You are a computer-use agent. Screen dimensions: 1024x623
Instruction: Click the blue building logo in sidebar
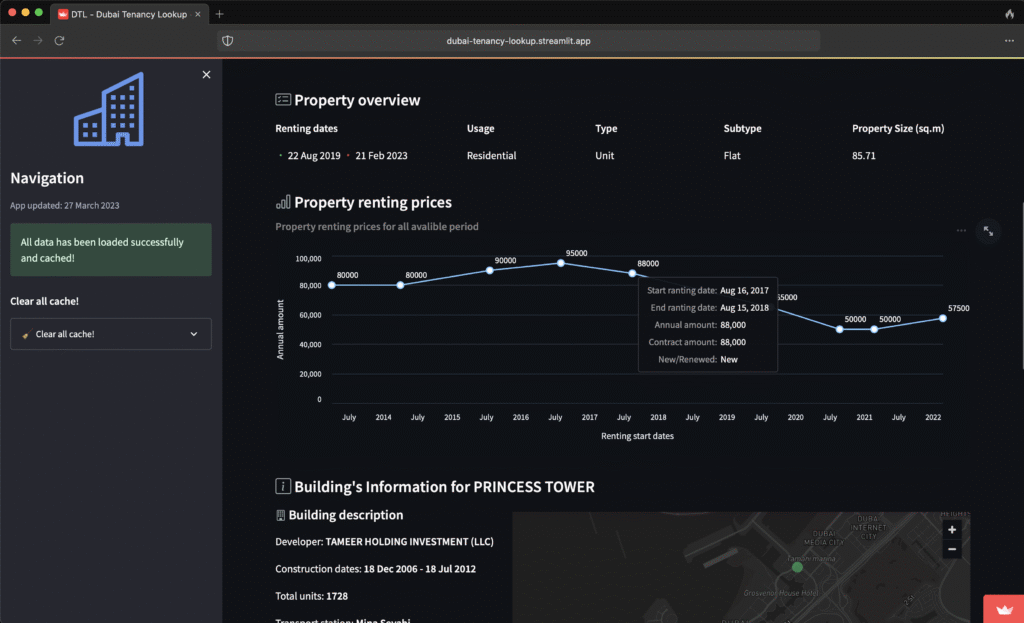click(x=109, y=109)
